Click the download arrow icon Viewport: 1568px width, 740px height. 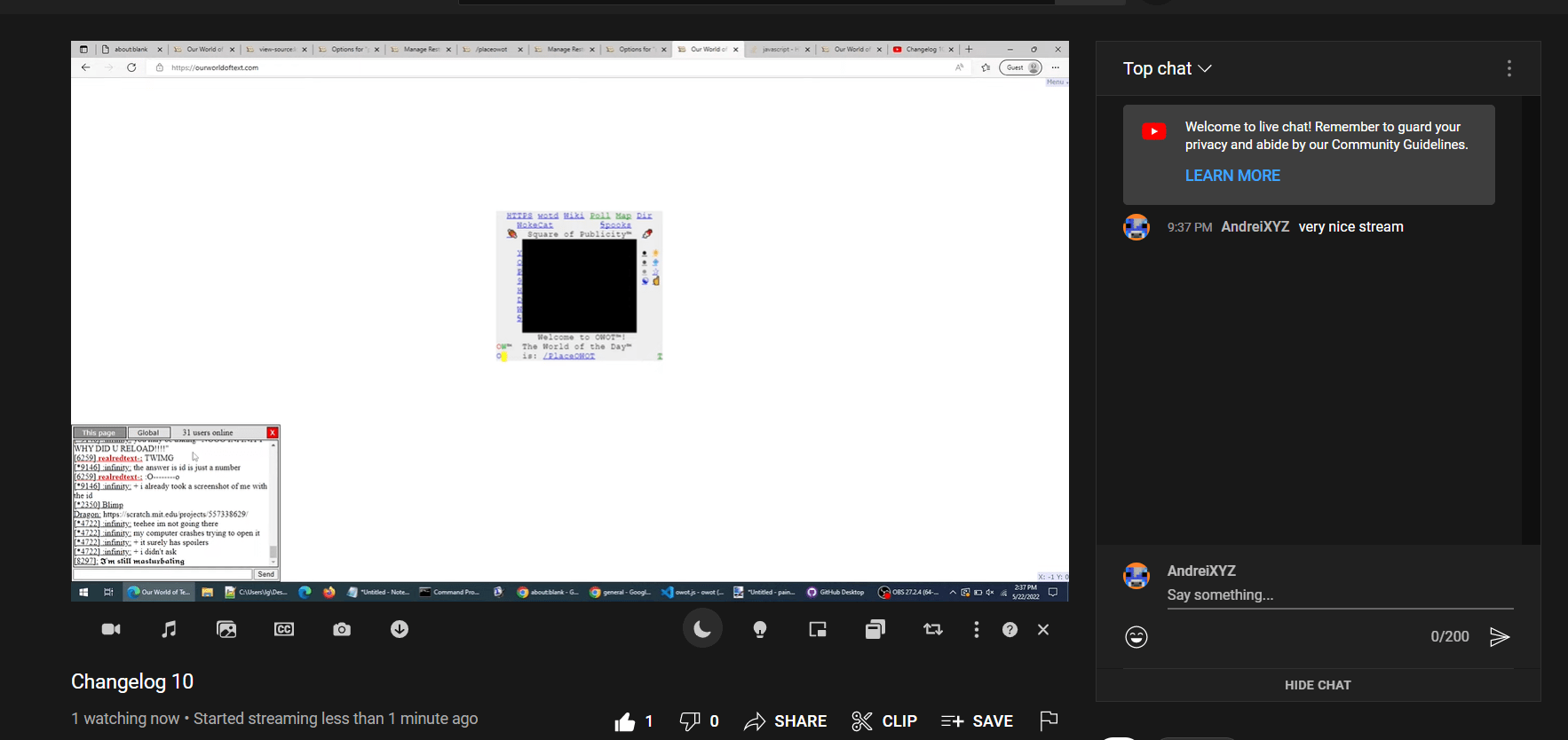[400, 629]
